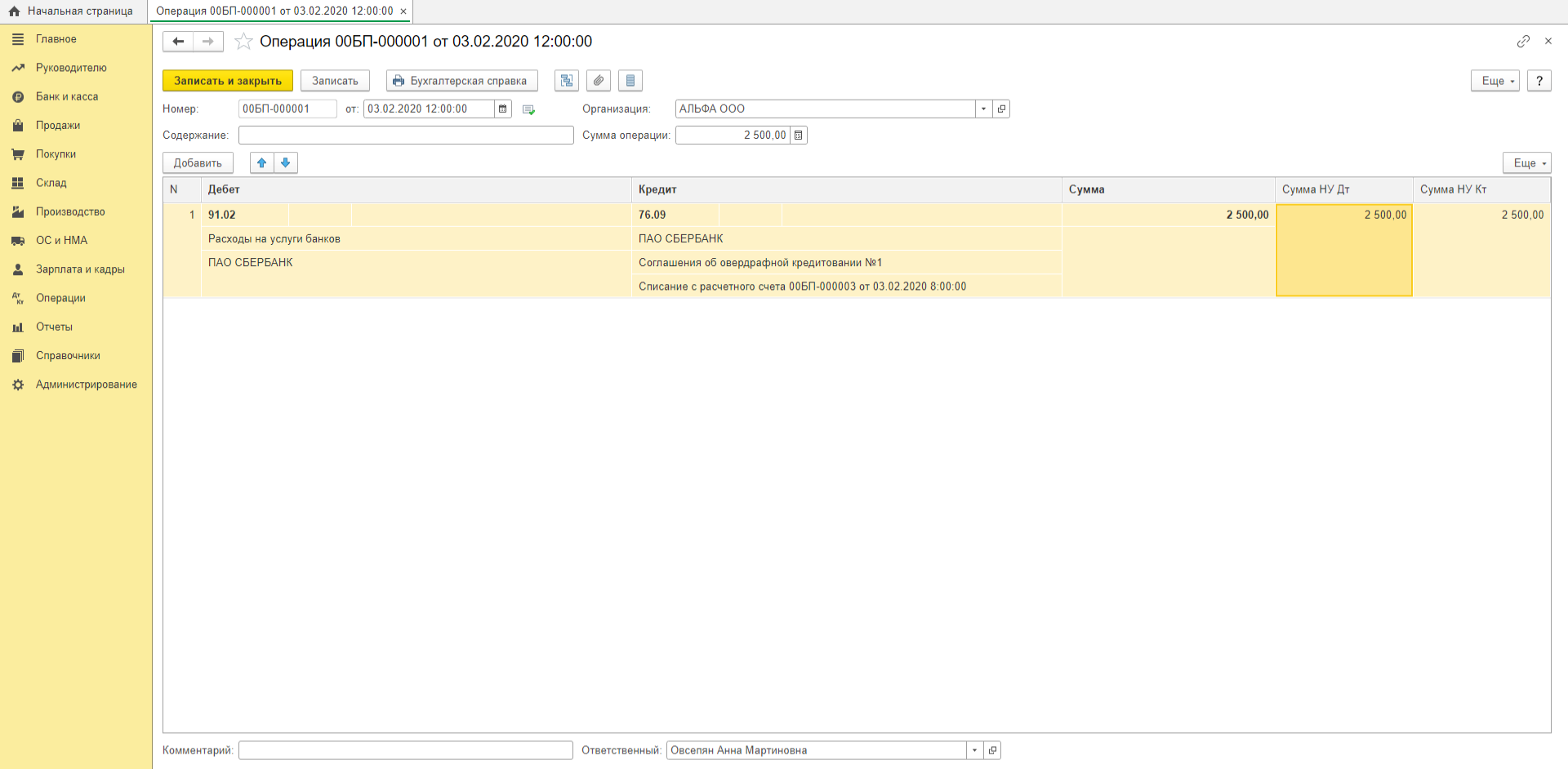Click the Номер input field
1568x769 pixels.
point(287,109)
